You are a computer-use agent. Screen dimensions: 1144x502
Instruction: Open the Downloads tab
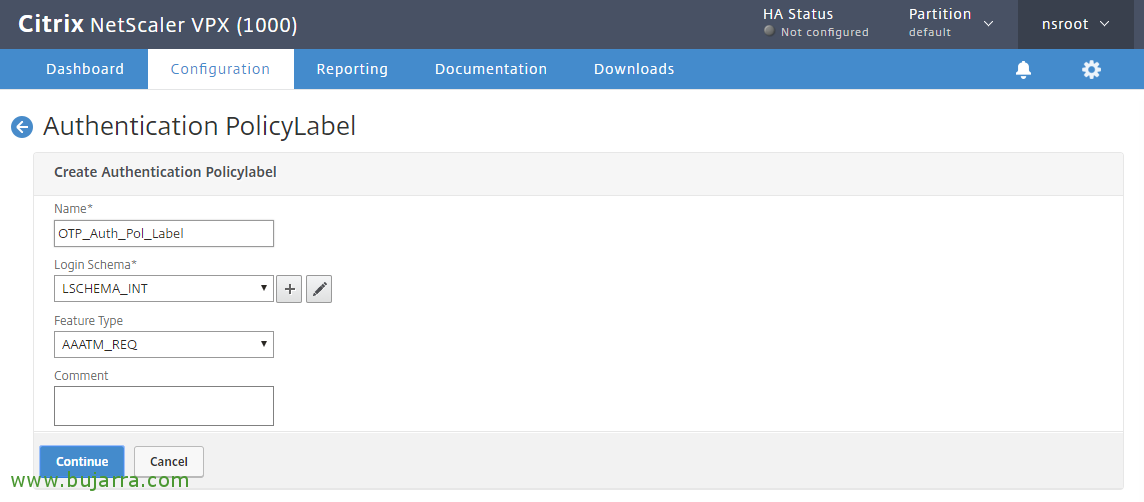coord(634,69)
